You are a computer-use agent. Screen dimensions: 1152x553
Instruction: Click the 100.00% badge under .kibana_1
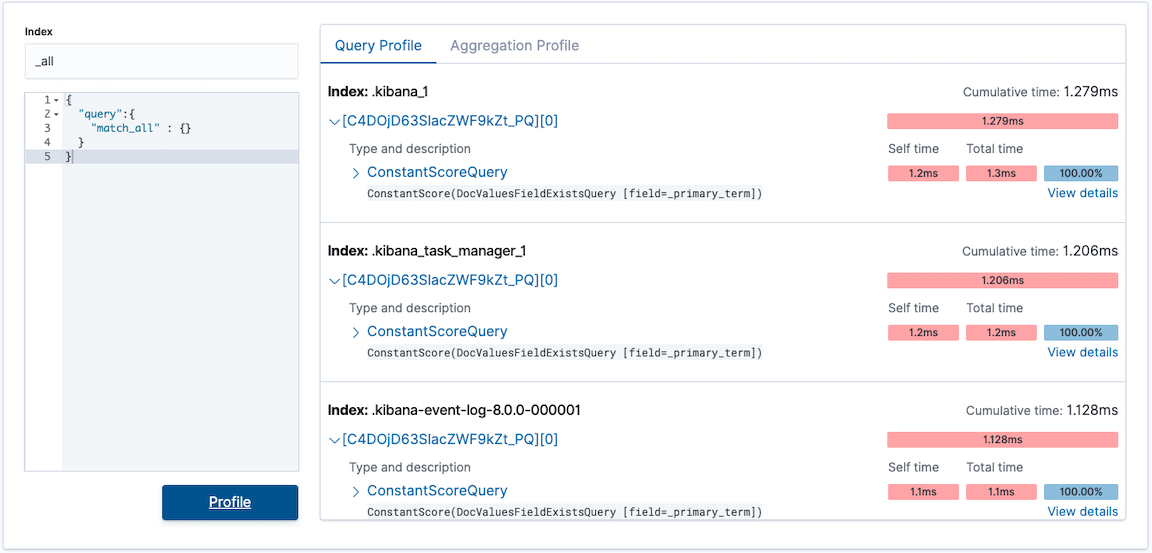tap(1080, 173)
